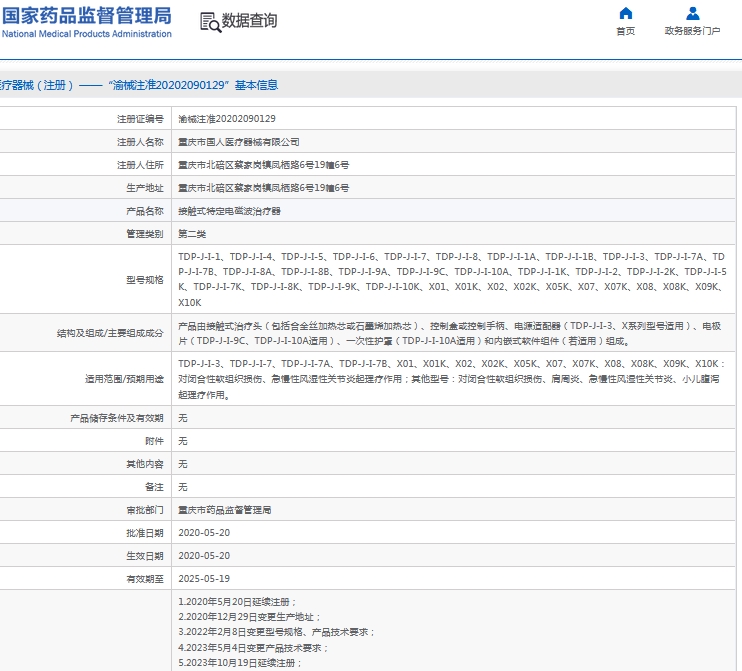This screenshot has height=671, width=742.
Task: Click the 注册证编号 row label
Action: click(x=140, y=119)
